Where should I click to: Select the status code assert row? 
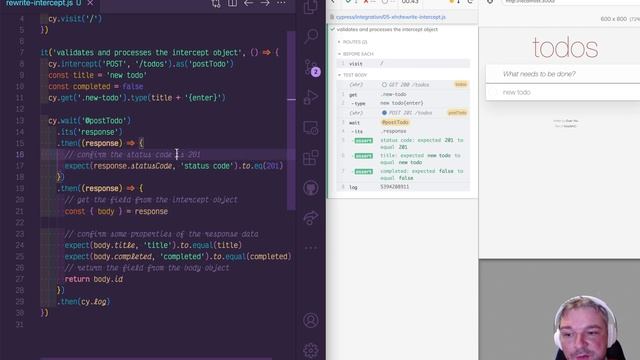[x=403, y=144]
